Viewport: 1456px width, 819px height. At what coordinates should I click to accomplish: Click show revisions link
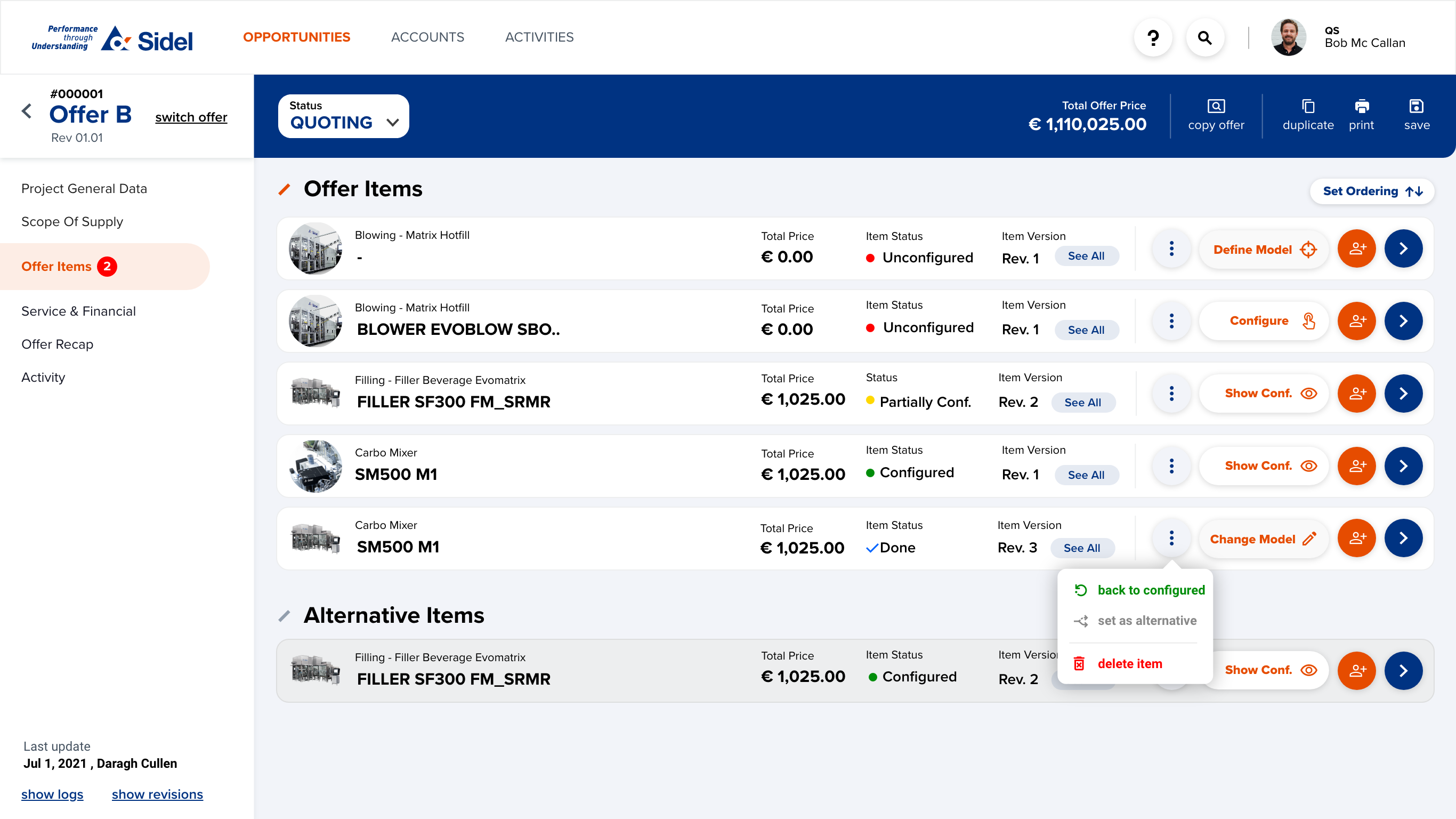click(x=157, y=794)
